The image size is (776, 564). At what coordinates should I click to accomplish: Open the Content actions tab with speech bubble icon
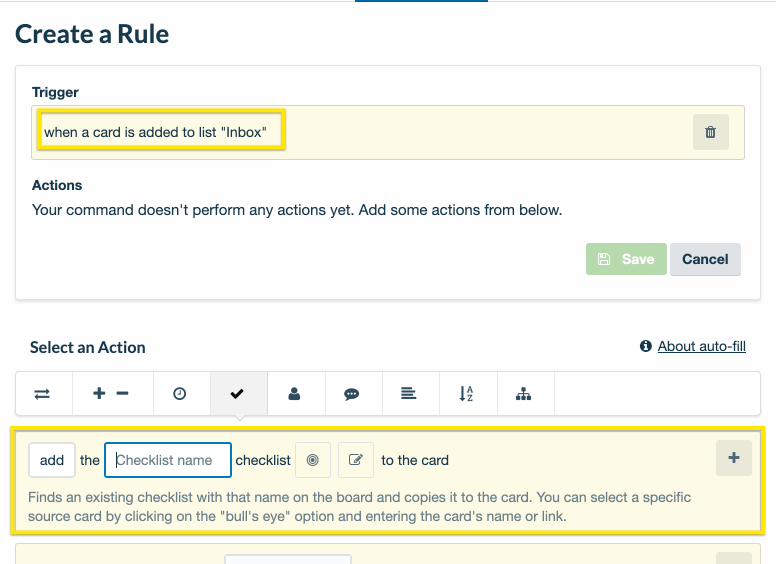pos(353,394)
